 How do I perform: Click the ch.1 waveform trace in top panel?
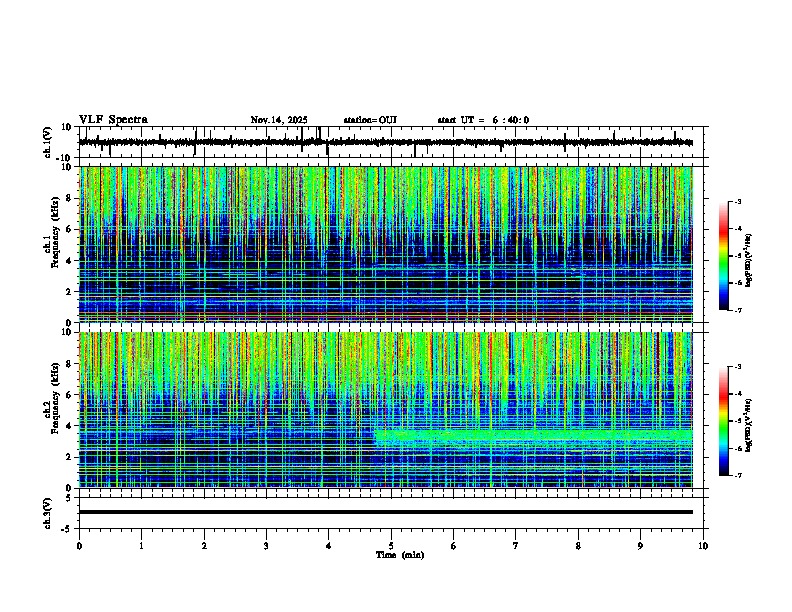tap(386, 142)
